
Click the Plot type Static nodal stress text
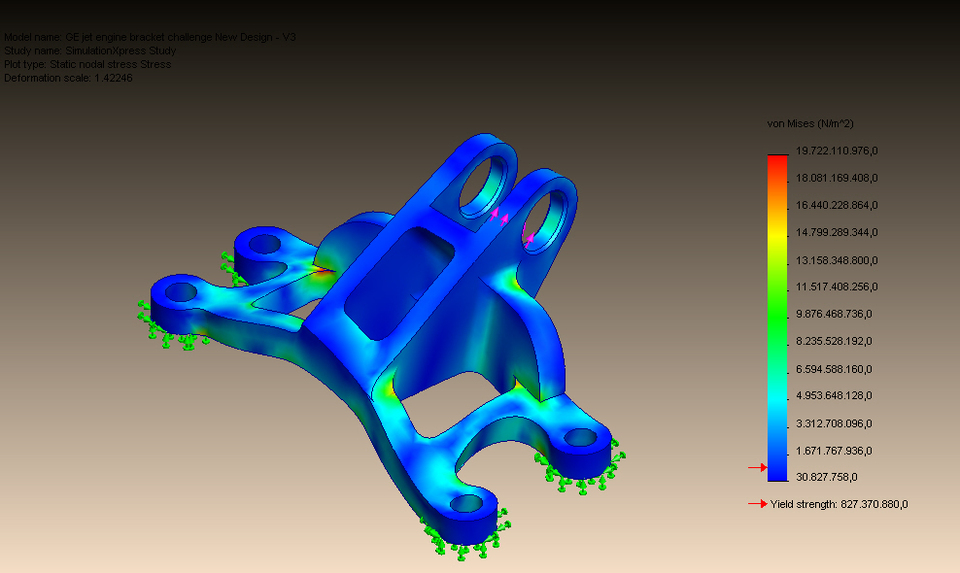tap(88, 64)
